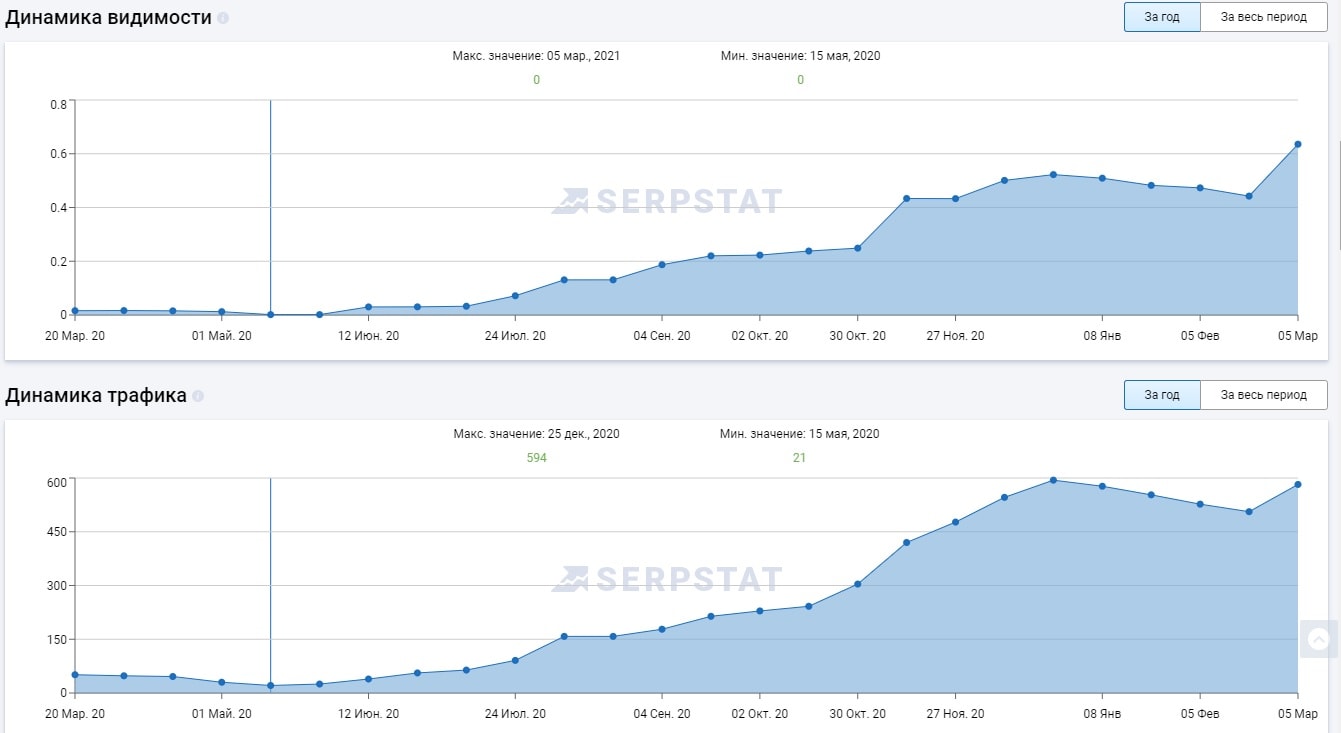Click the 20 Мар. 20 point on traffic chart
Image resolution: width=1341 pixels, height=733 pixels.
75,675
